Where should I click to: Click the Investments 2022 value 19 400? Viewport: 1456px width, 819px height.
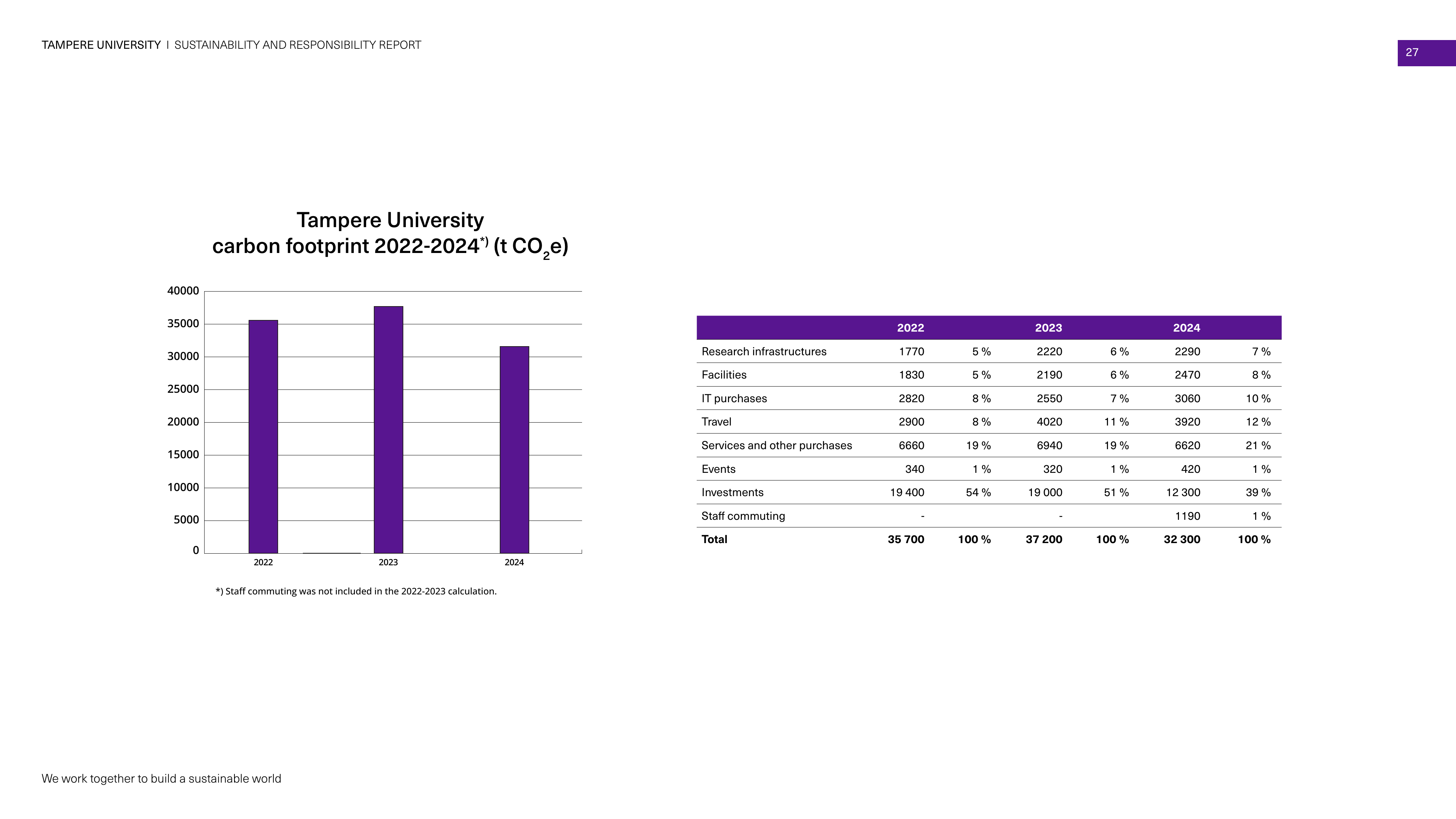(x=907, y=492)
